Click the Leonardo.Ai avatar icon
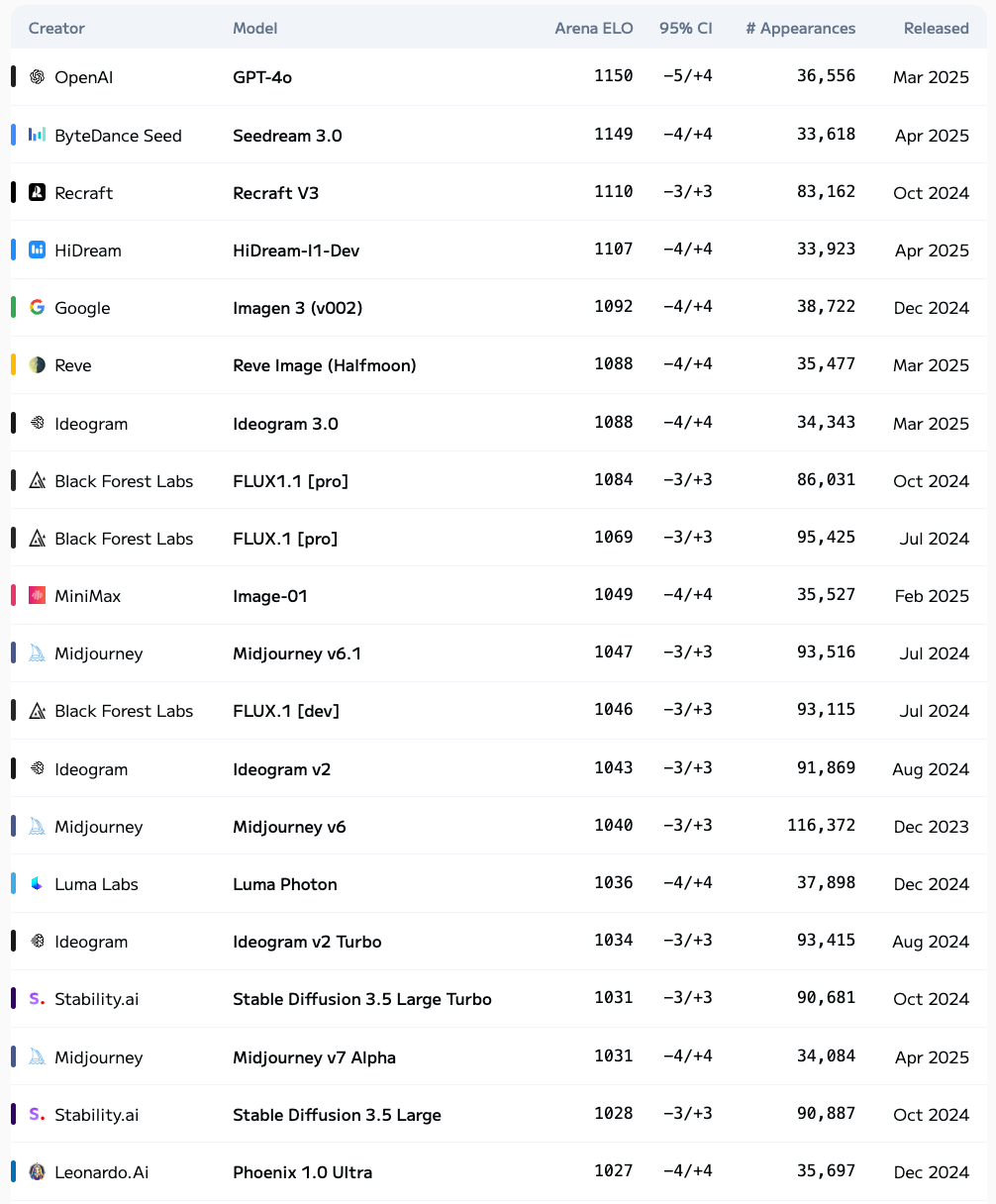The width and height of the screenshot is (996, 1204). (x=38, y=1171)
